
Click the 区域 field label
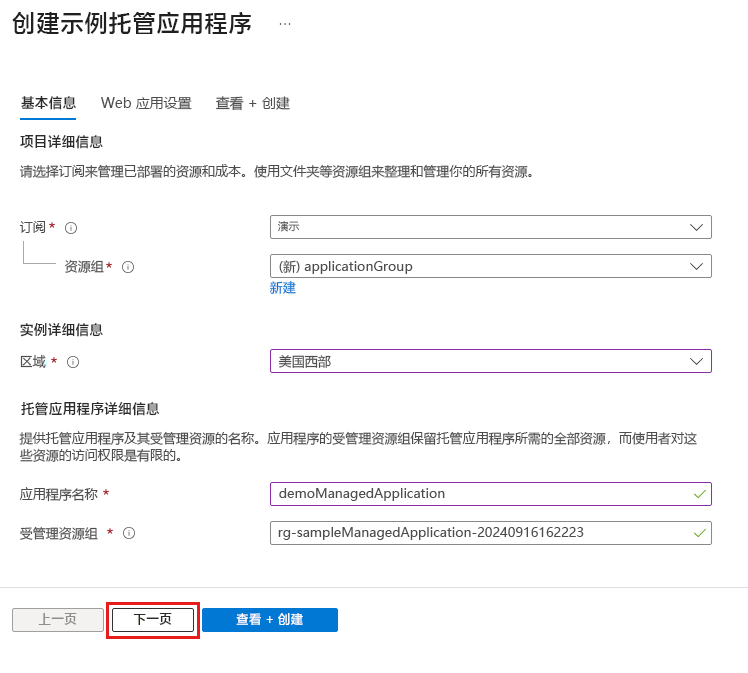tap(33, 362)
